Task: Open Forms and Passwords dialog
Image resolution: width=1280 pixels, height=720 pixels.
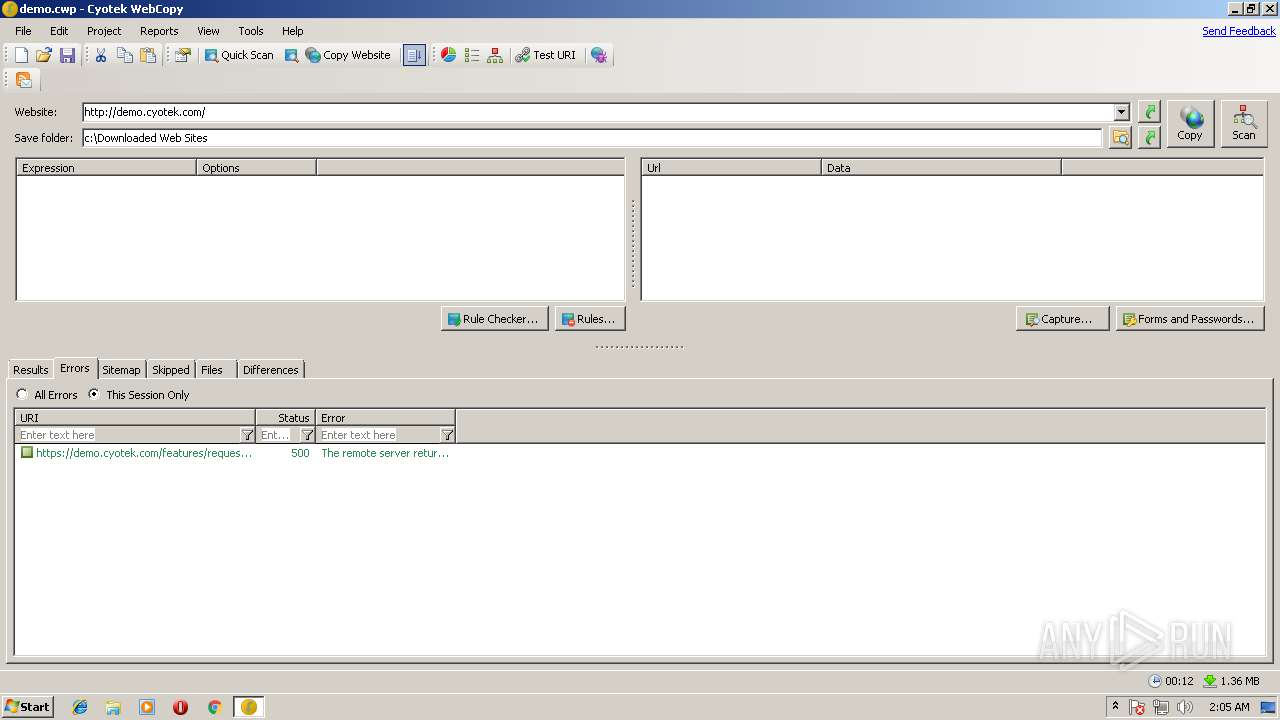Action: pos(1190,319)
